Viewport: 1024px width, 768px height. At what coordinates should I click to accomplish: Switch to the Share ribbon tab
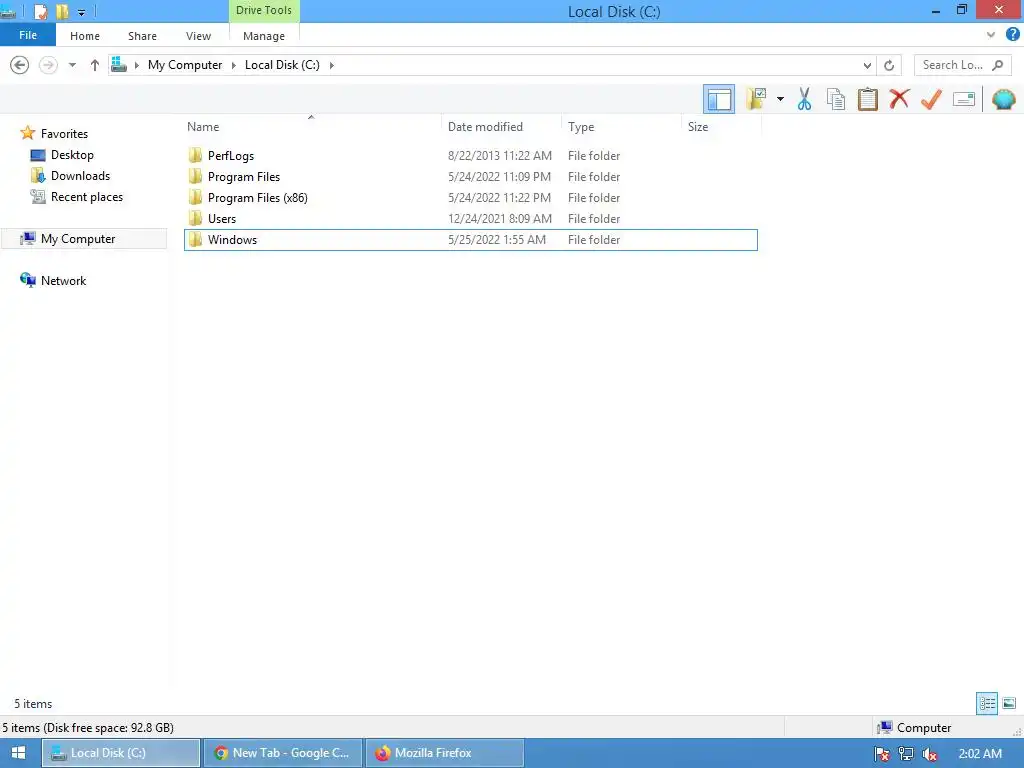coord(142,36)
